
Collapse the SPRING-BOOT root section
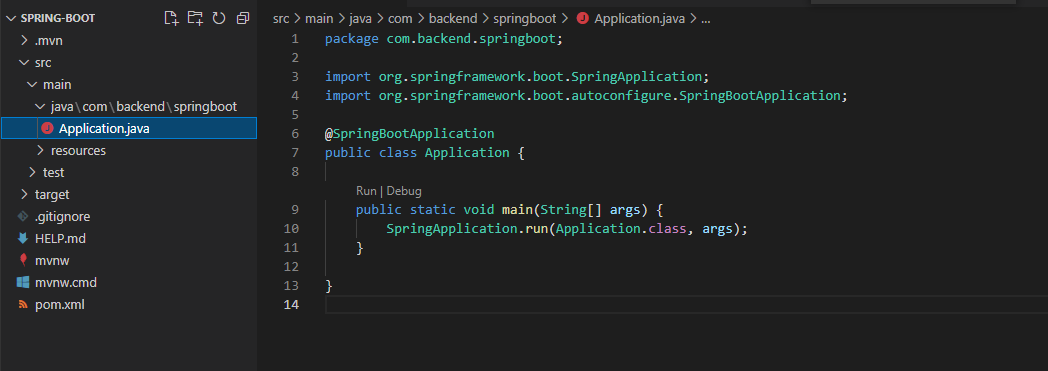(11, 18)
